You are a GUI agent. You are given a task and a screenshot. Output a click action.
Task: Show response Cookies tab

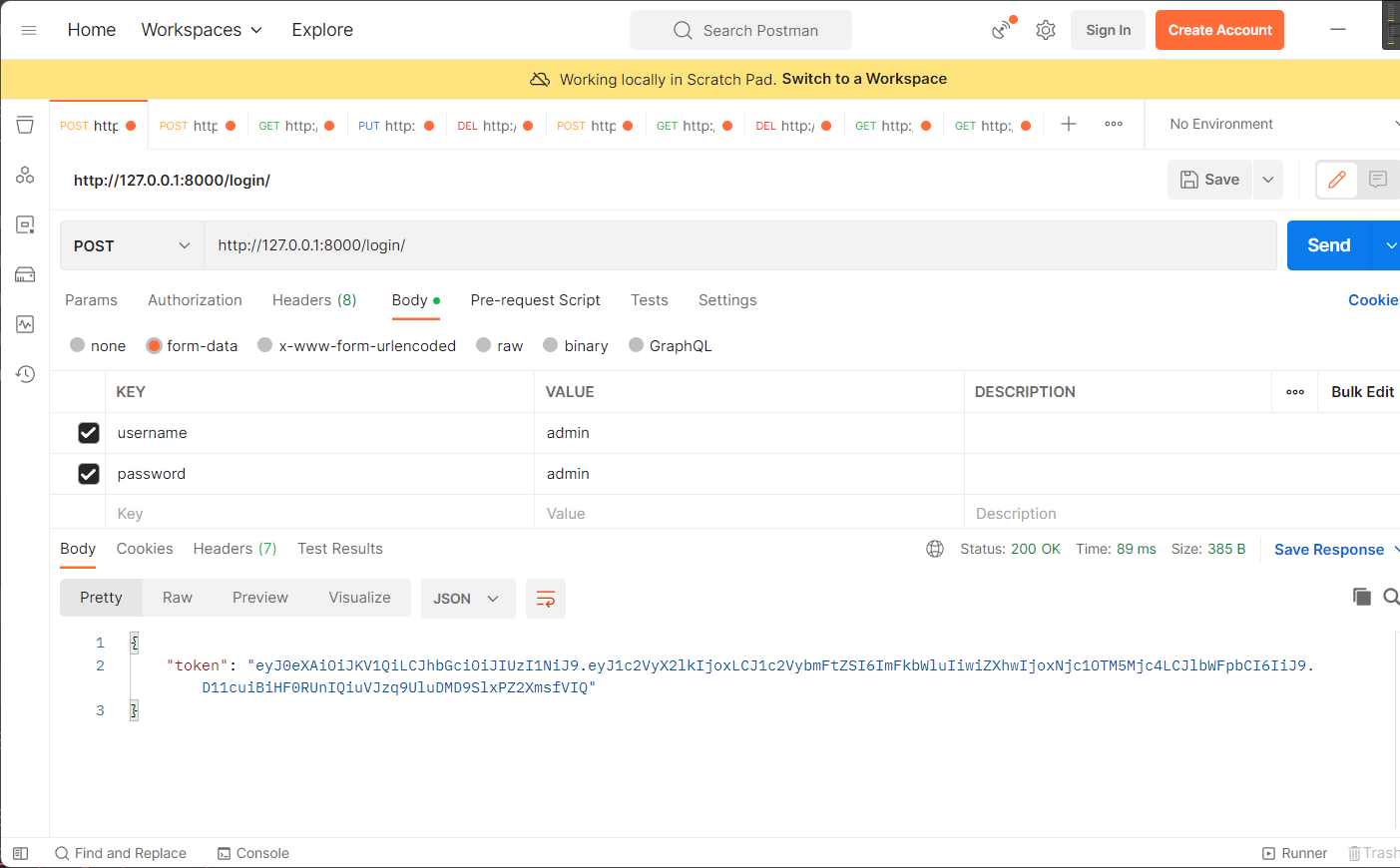coord(145,549)
